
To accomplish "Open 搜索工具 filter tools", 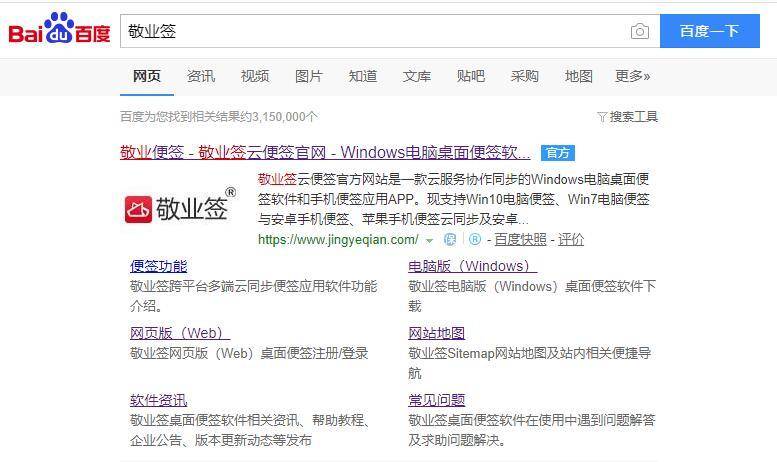I will pos(627,116).
